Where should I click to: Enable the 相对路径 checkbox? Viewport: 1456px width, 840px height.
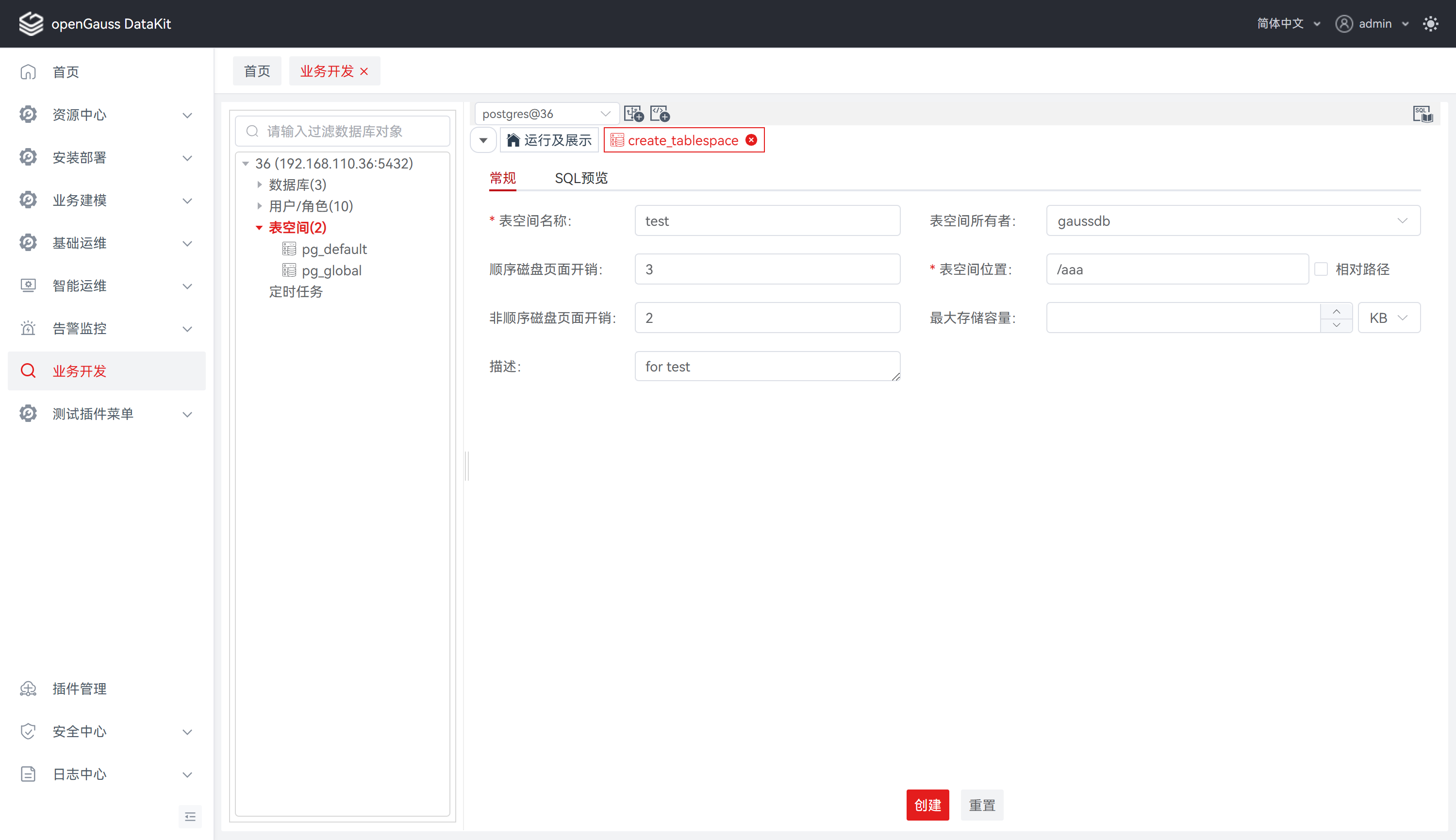coord(1321,269)
